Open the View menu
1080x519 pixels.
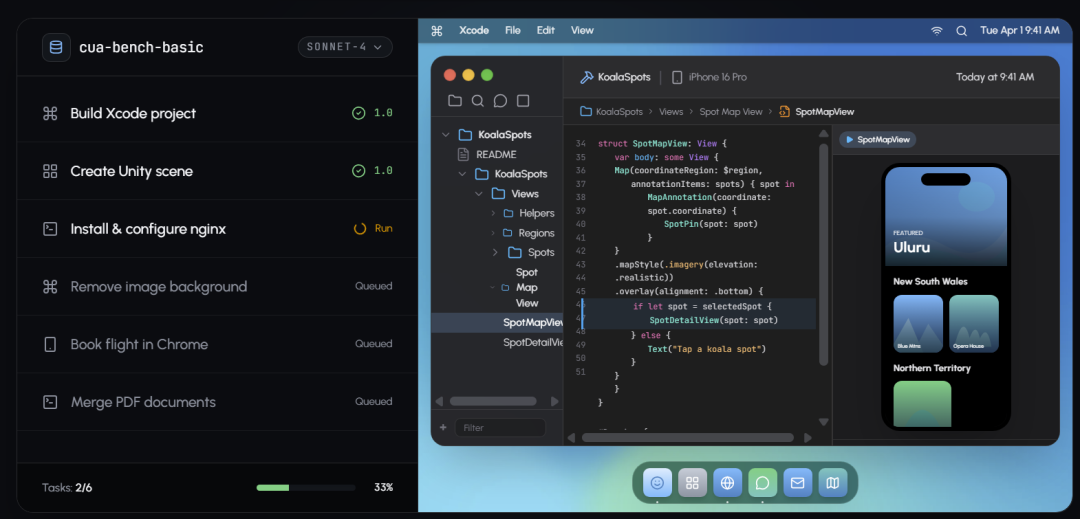[x=582, y=30]
